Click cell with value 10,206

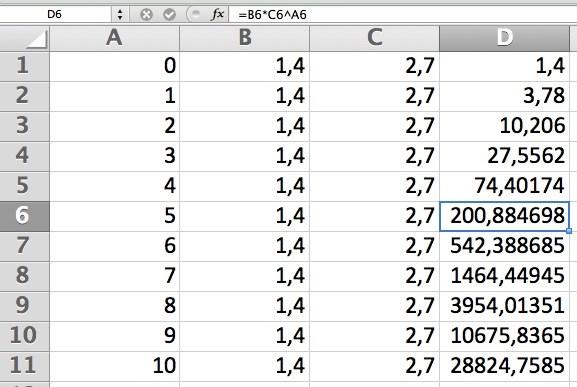pos(504,126)
